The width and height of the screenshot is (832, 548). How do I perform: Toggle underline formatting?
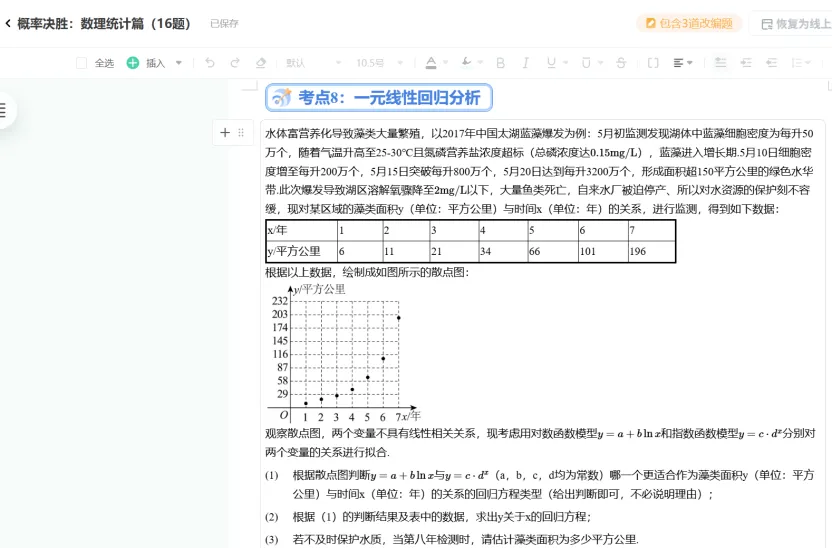551,63
